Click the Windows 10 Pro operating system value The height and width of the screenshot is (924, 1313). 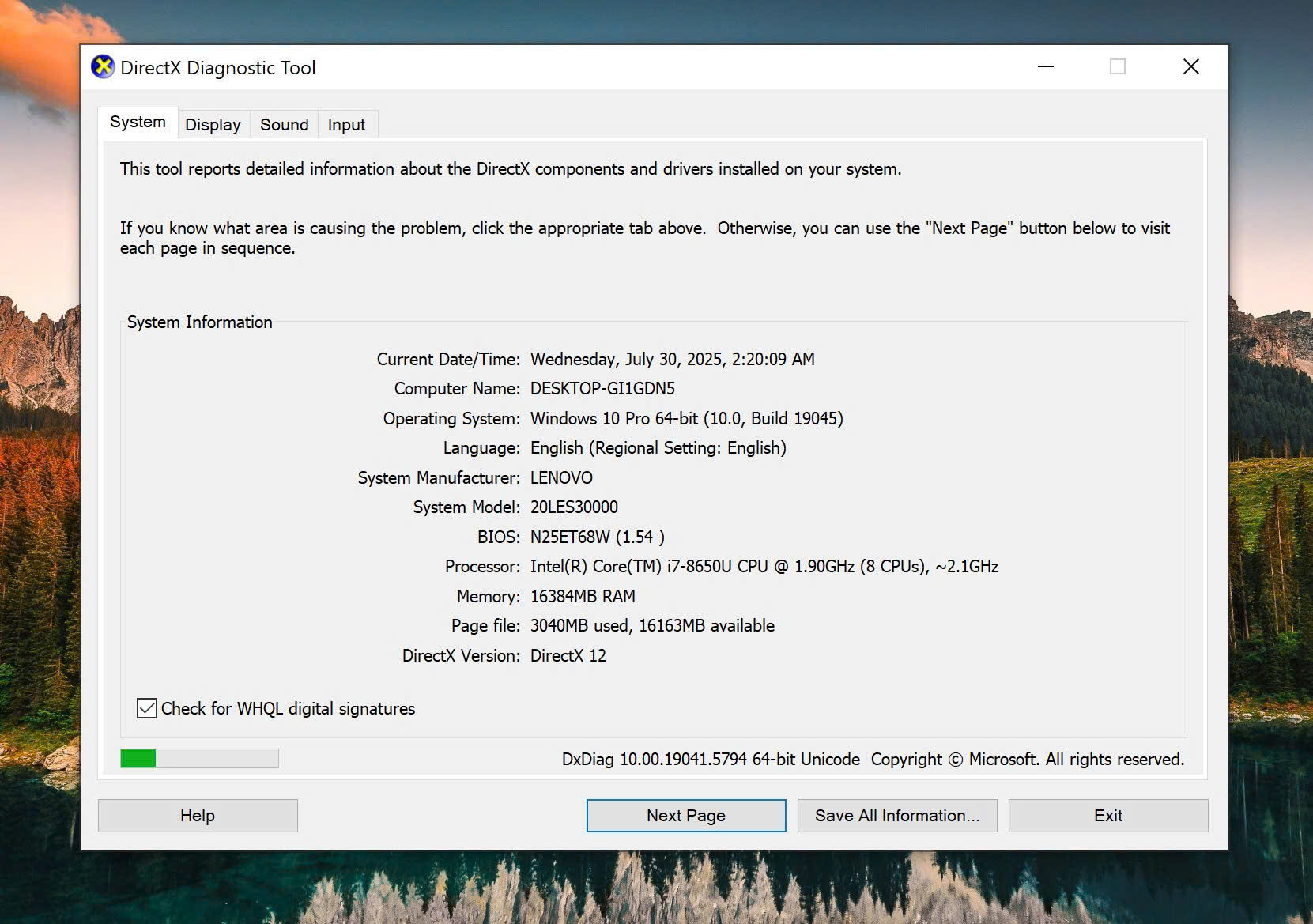click(686, 419)
